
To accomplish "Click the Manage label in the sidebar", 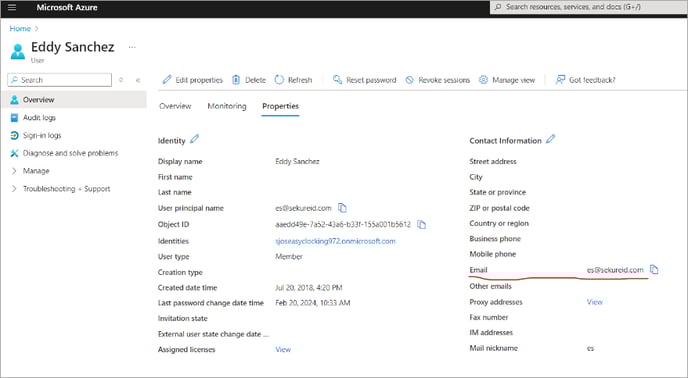I will click(36, 171).
